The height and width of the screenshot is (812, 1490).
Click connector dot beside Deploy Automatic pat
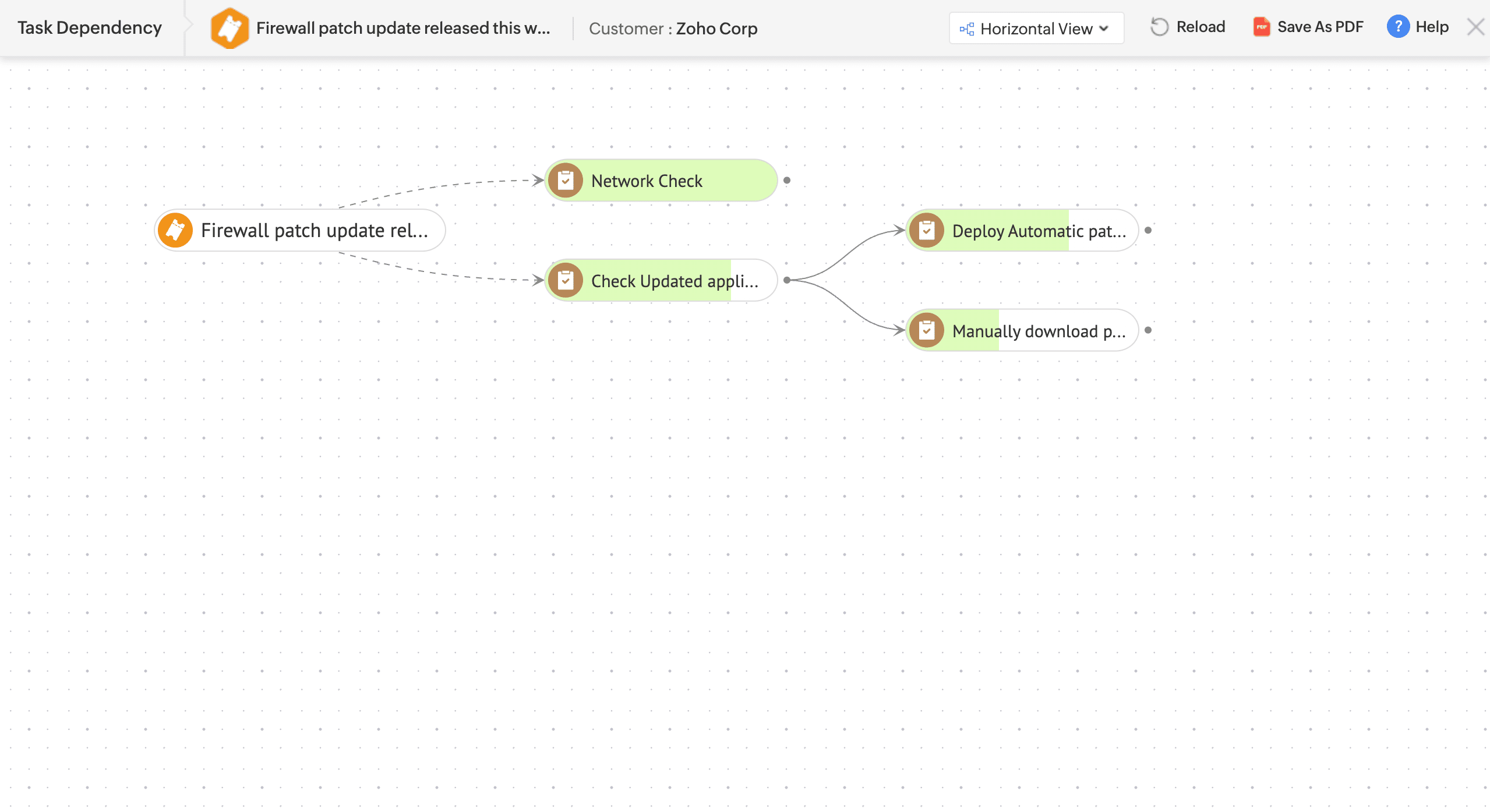[1148, 230]
